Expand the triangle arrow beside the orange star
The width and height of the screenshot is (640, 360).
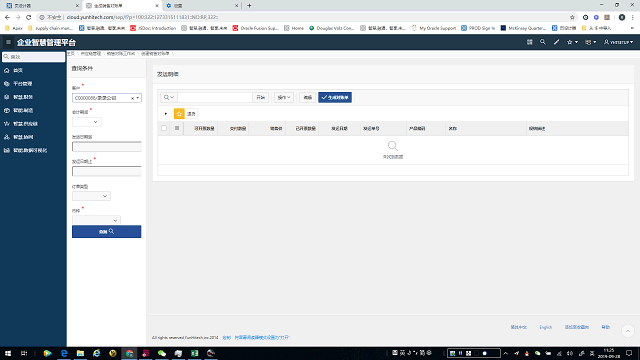[166, 114]
